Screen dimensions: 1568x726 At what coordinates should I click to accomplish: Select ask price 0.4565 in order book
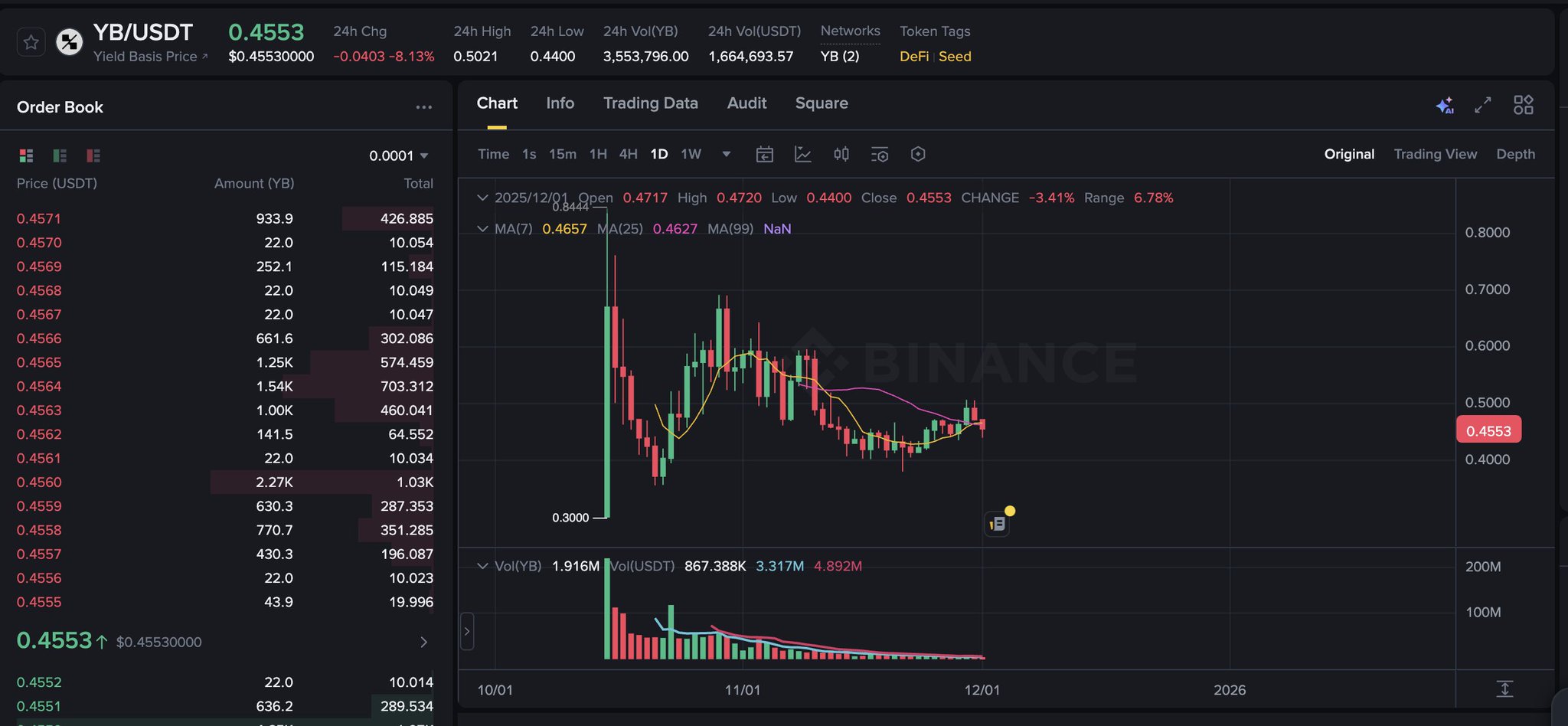pos(39,363)
